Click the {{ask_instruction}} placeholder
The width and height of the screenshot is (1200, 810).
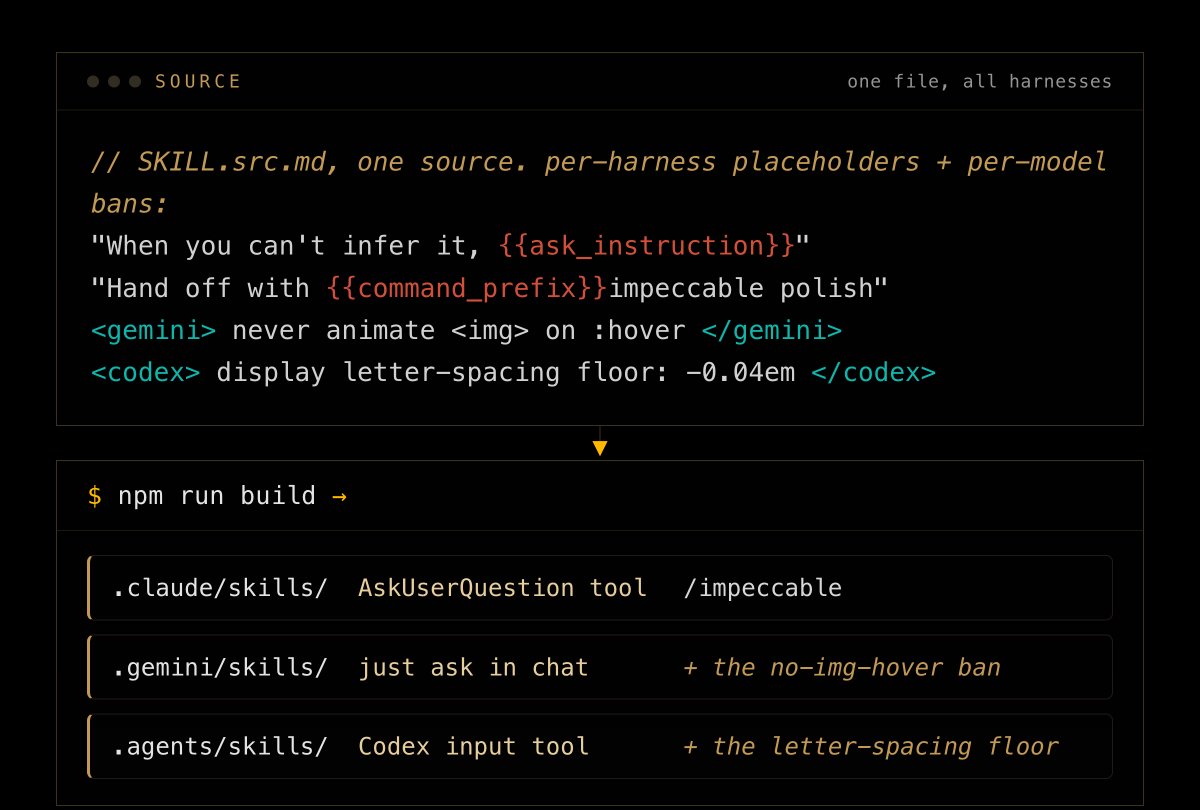647,246
